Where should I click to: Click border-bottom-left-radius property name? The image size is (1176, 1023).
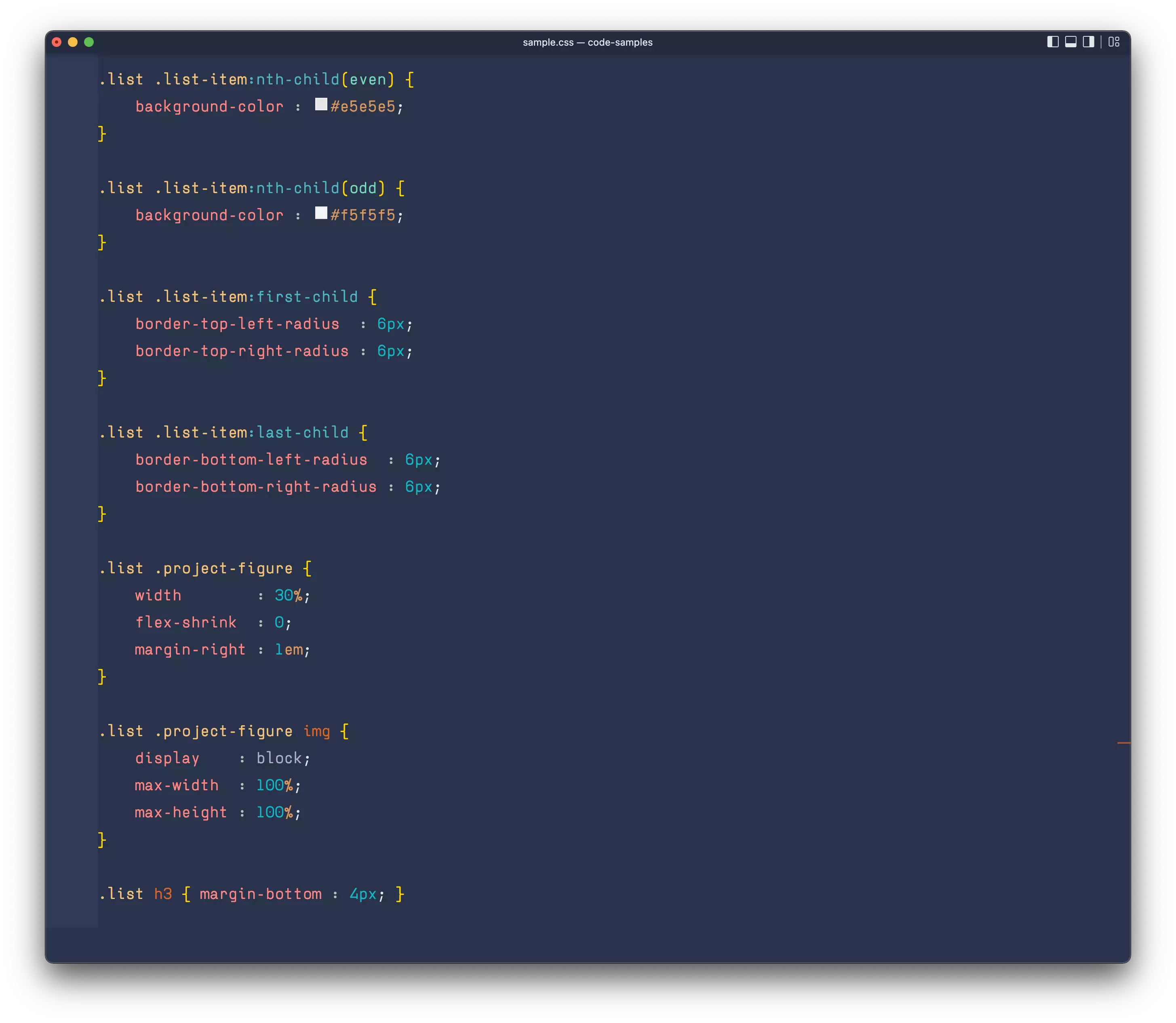251,459
